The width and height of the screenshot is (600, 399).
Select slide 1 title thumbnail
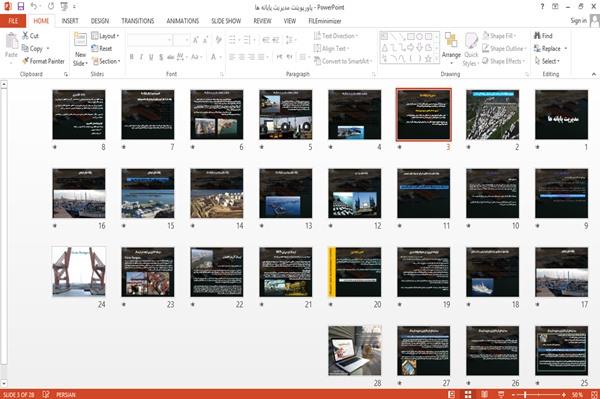coord(561,114)
